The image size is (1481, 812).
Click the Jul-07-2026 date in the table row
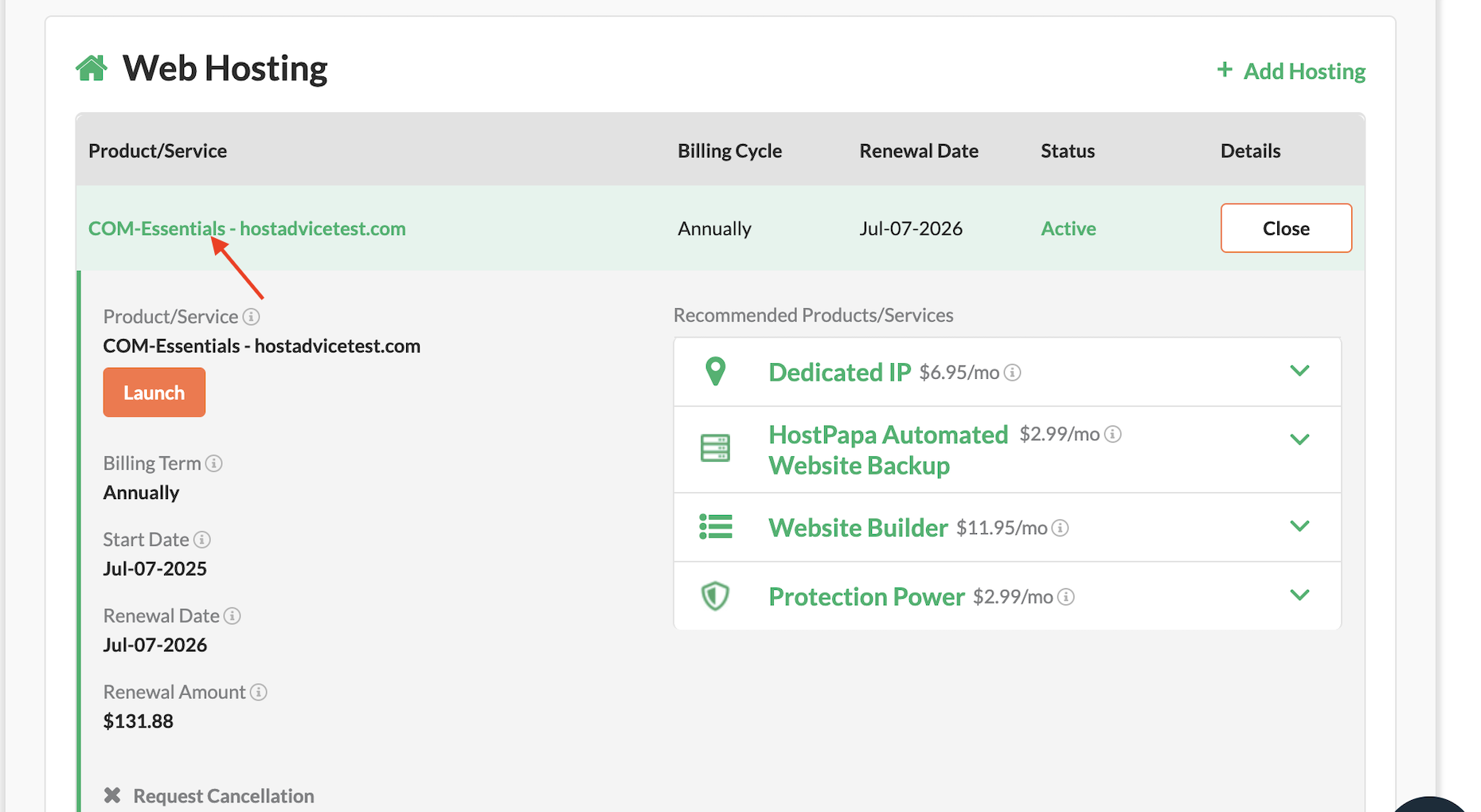pos(911,228)
